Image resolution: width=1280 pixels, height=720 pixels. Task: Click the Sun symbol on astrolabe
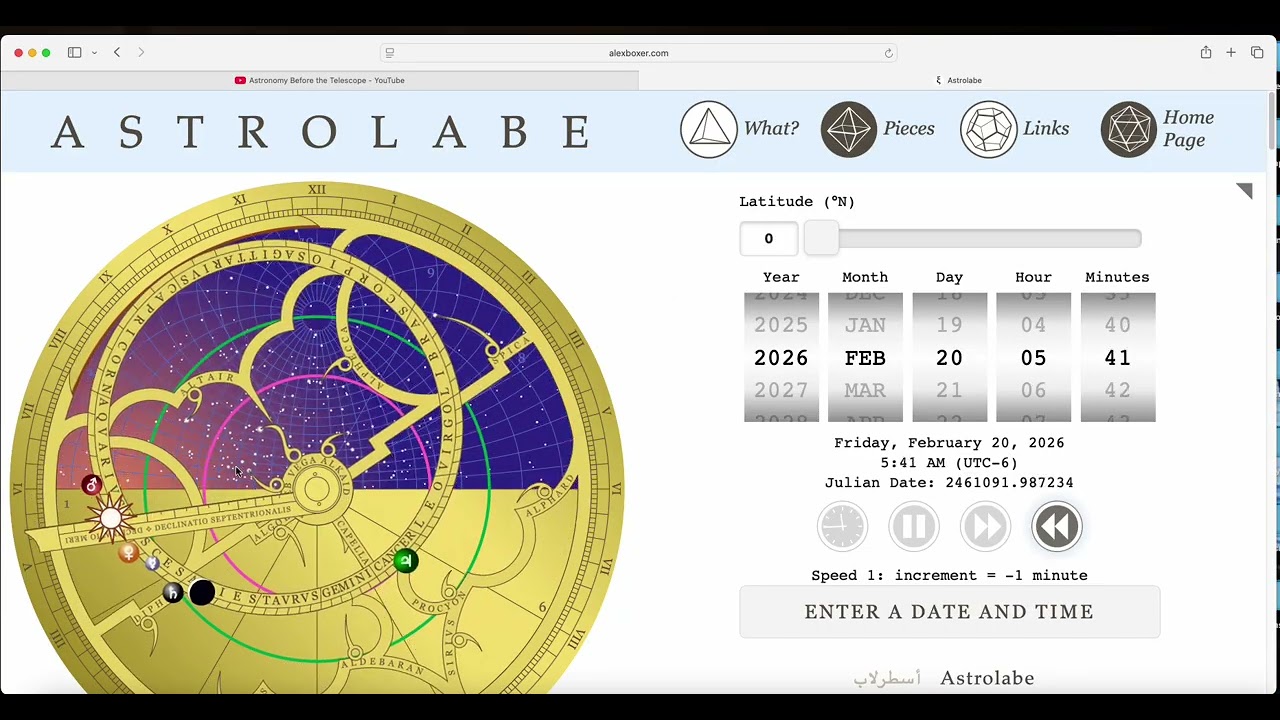pyautogui.click(x=111, y=518)
